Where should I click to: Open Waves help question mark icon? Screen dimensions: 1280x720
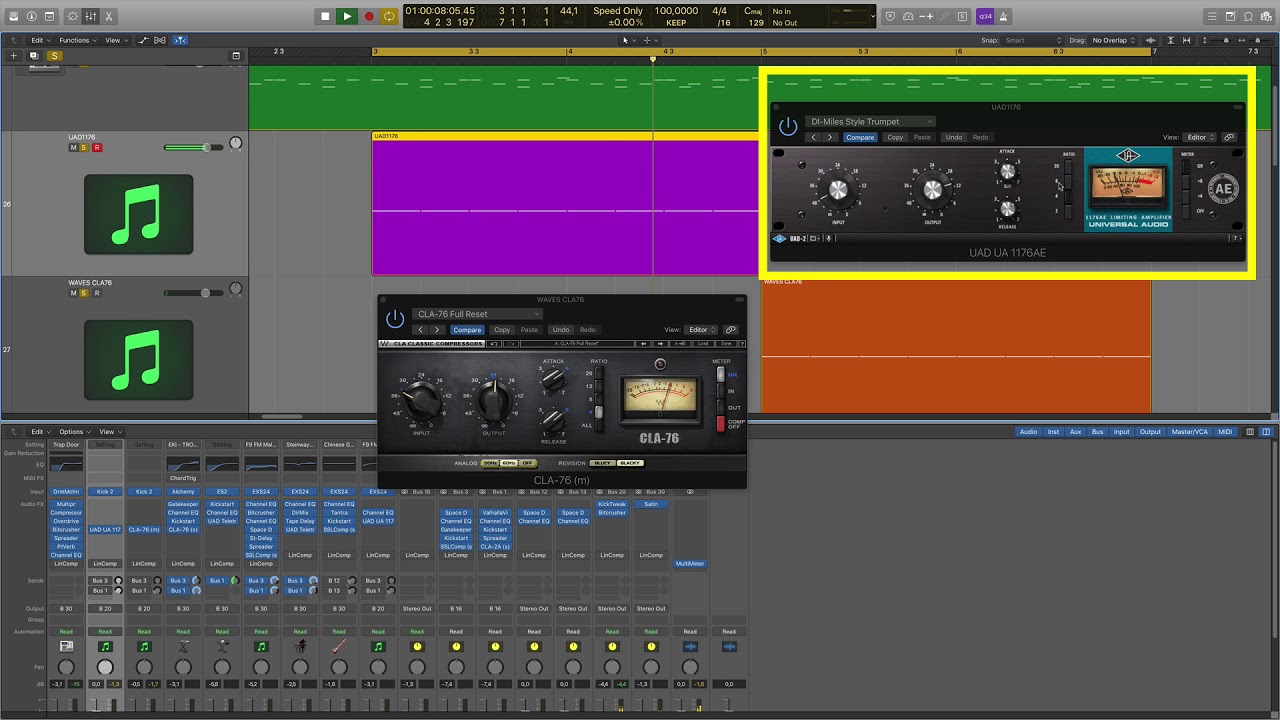click(741, 343)
